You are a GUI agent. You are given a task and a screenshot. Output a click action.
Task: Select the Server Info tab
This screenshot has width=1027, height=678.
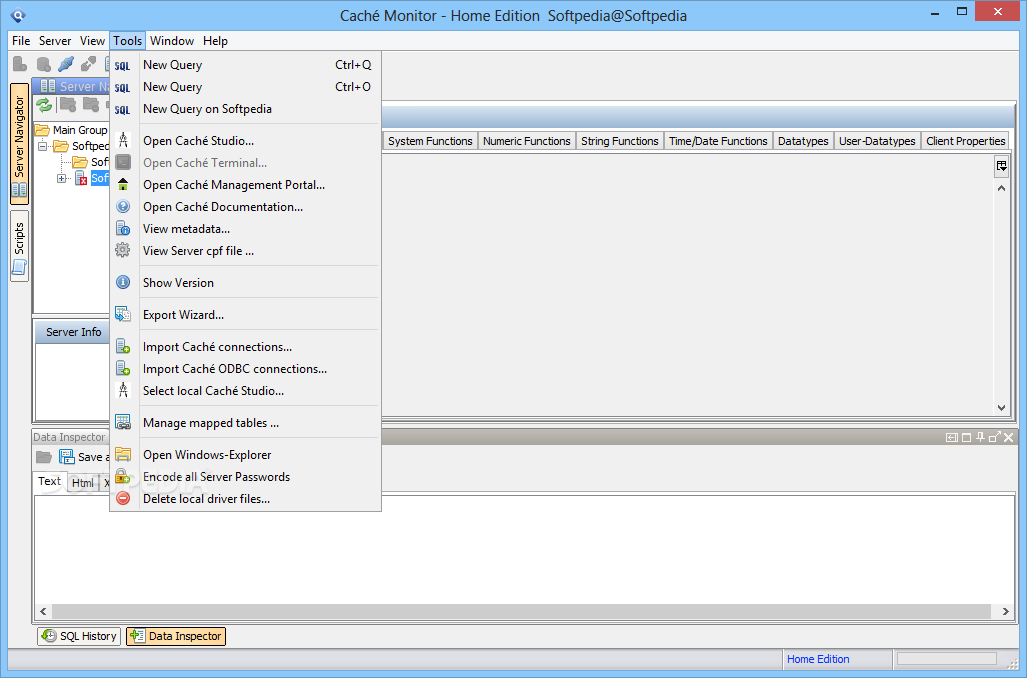[x=73, y=332]
